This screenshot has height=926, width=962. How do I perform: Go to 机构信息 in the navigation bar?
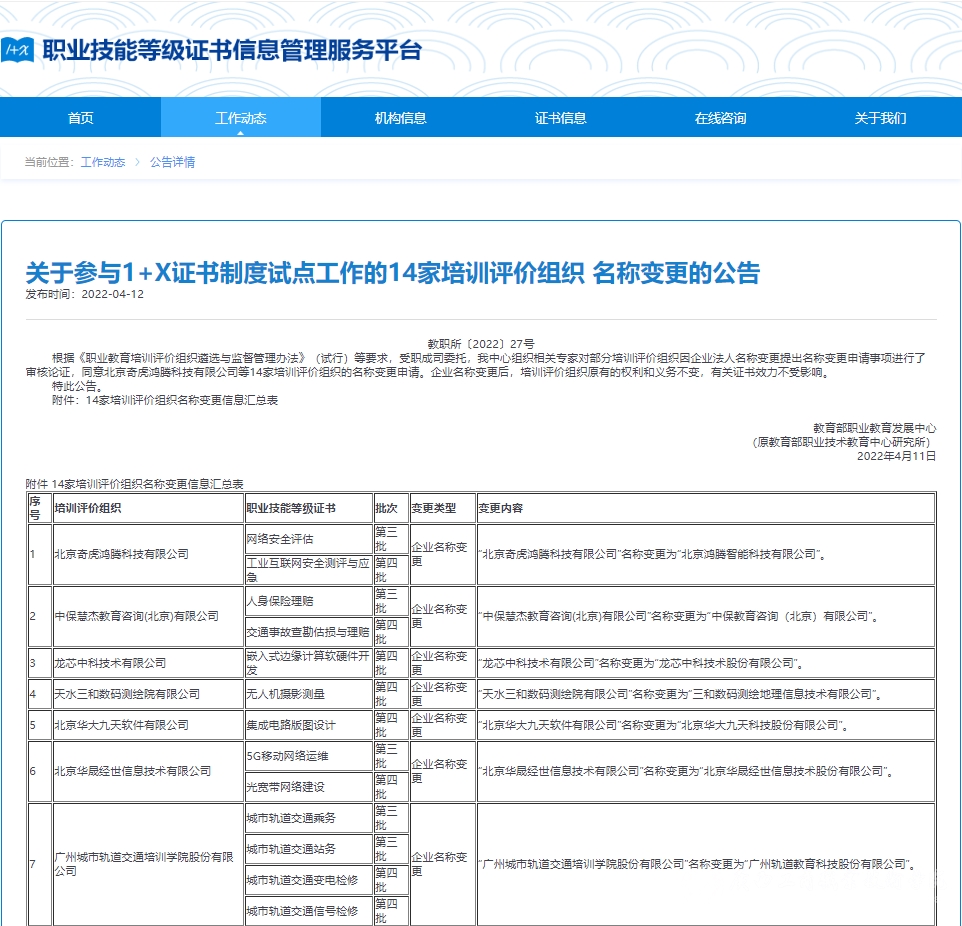(401, 118)
